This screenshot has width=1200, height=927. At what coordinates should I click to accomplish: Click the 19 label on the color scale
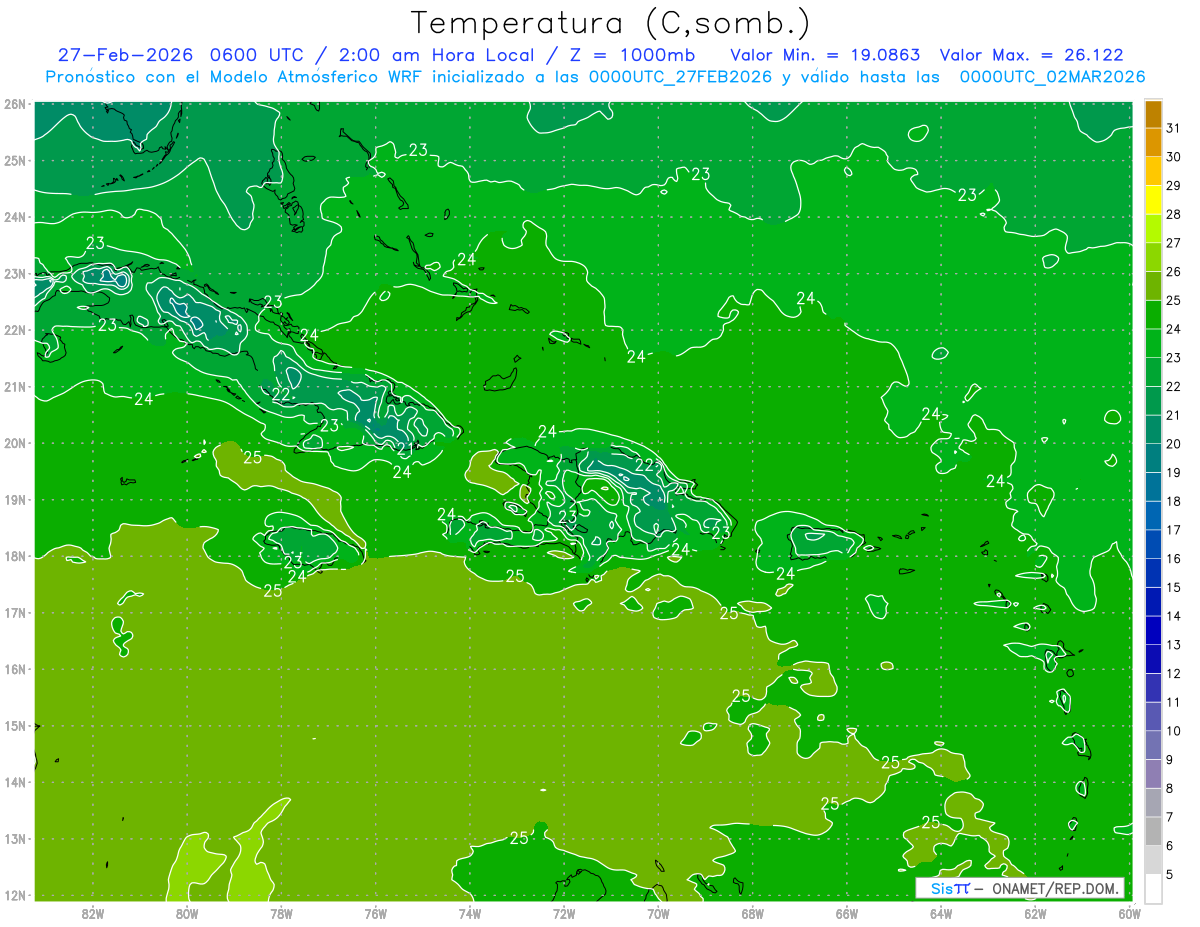coord(1174,472)
